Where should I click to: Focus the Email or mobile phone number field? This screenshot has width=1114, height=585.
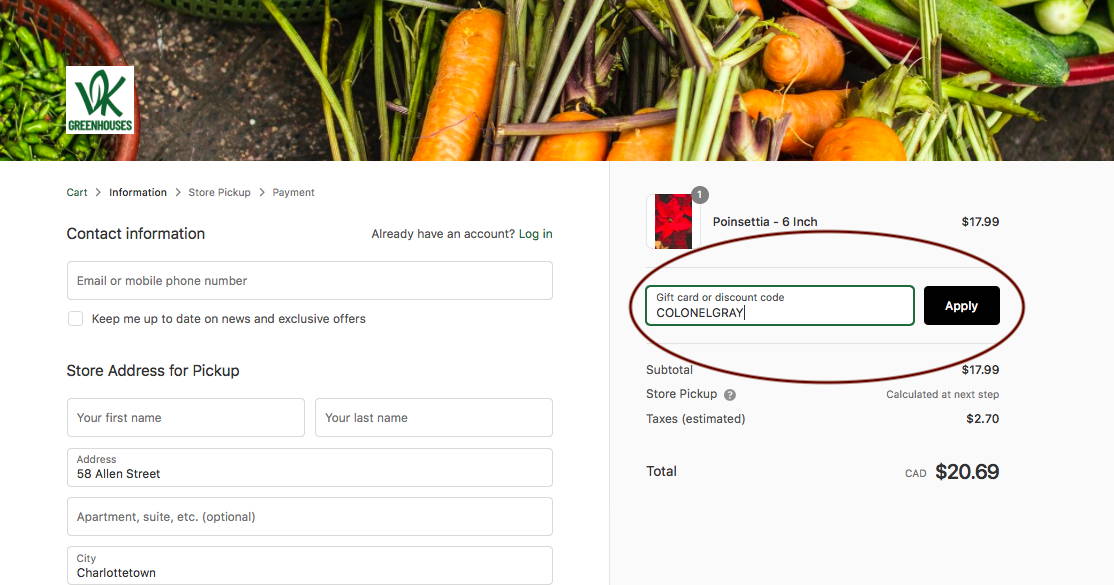[310, 281]
